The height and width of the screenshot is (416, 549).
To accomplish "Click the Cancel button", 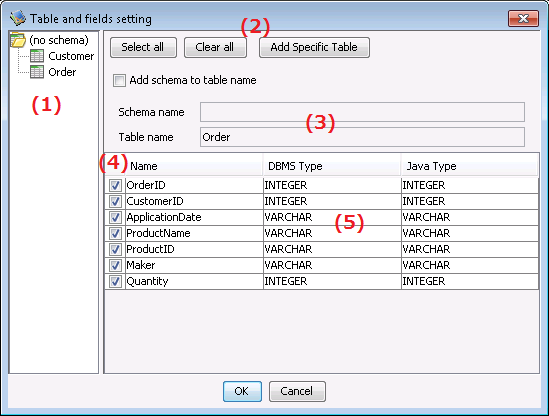I will click(297, 391).
